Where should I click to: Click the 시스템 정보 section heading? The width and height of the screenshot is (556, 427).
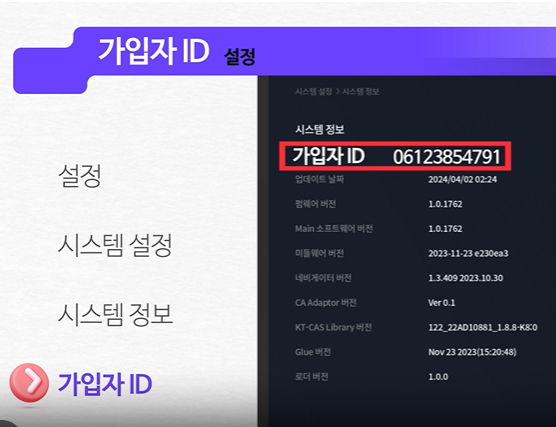click(319, 129)
